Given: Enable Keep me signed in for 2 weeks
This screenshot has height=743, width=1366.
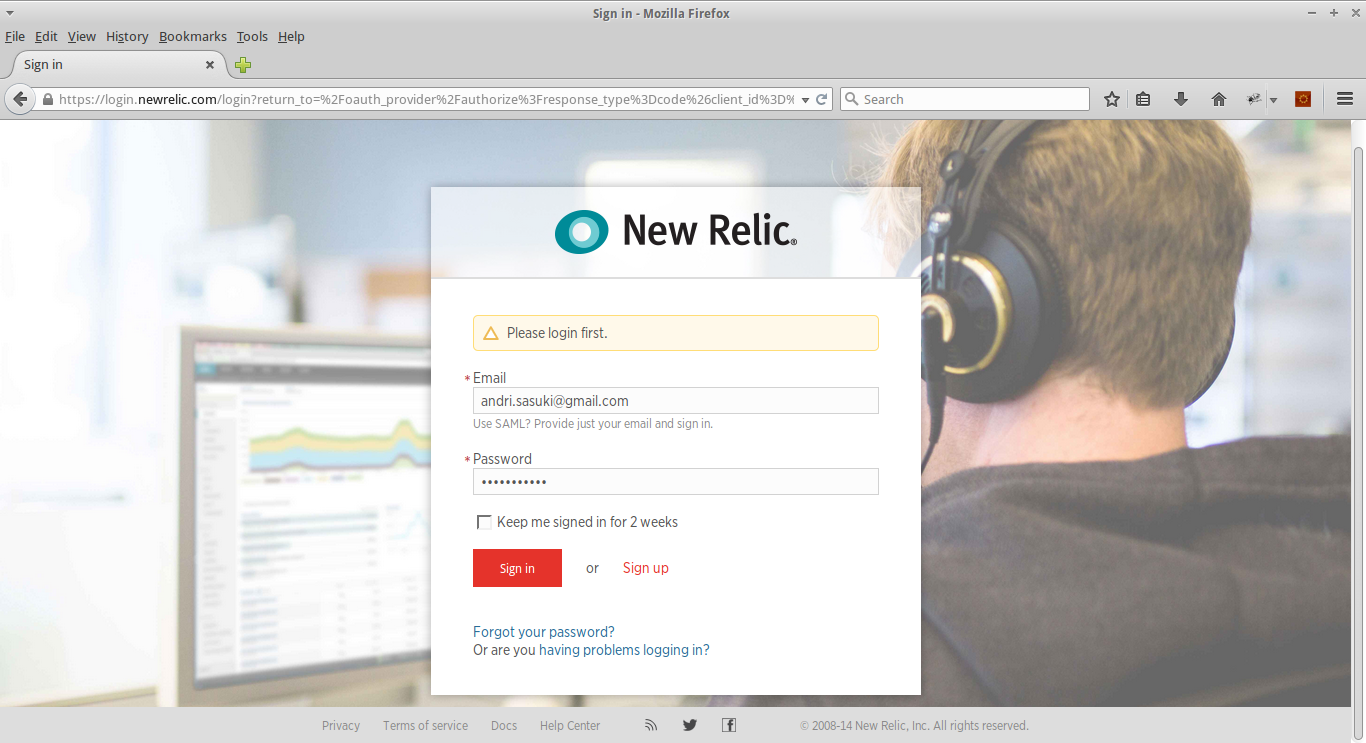Looking at the screenshot, I should (x=484, y=522).
